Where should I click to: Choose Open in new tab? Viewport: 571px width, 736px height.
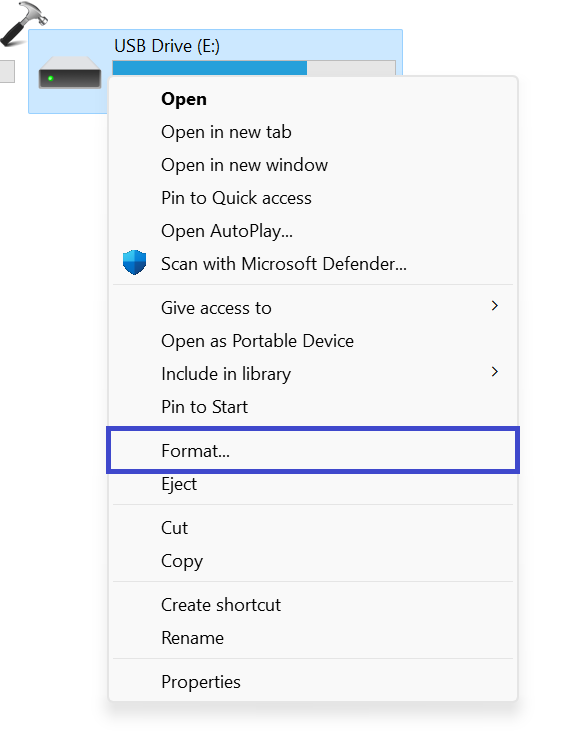tap(313, 132)
